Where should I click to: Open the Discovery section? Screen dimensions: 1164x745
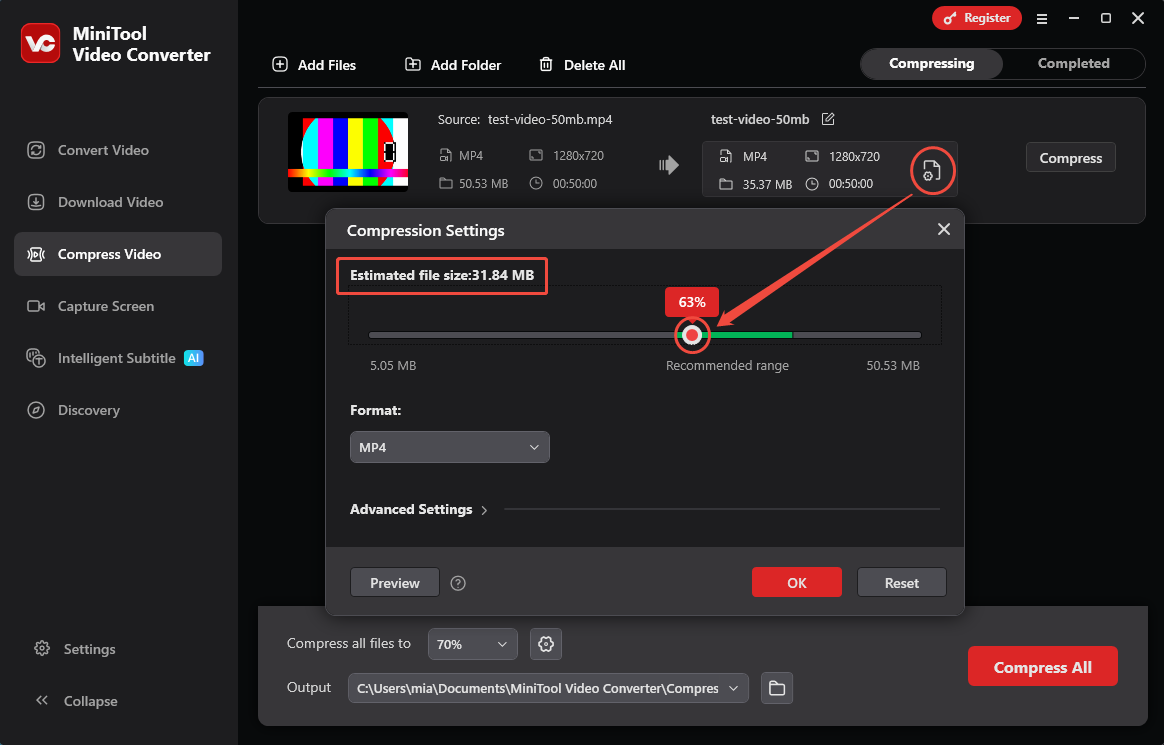click(38, 409)
